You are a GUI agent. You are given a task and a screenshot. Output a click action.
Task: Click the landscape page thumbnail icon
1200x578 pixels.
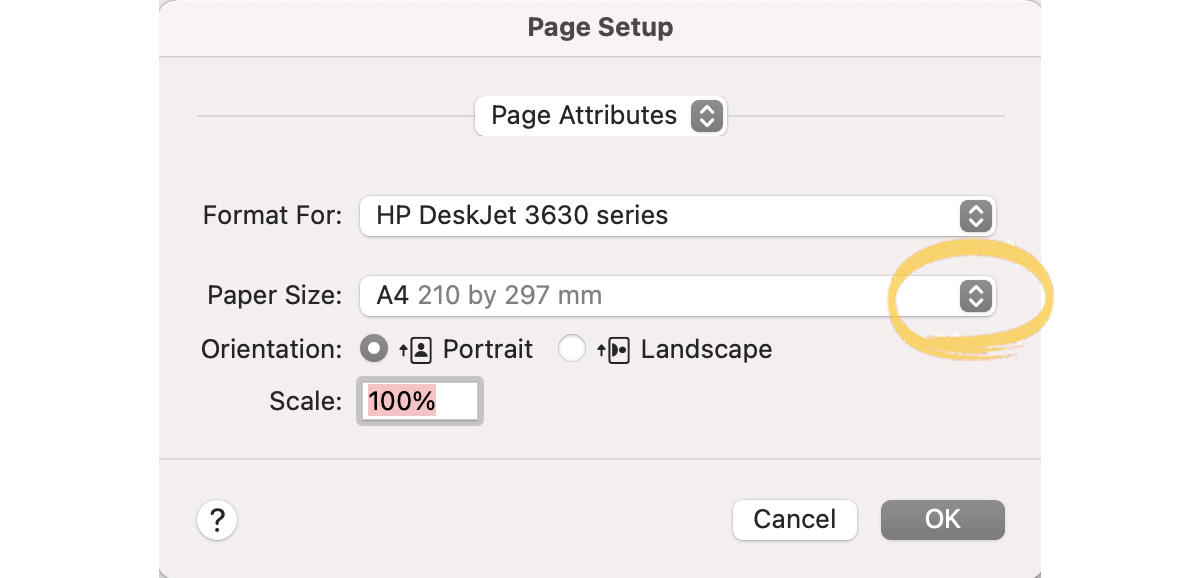click(617, 348)
